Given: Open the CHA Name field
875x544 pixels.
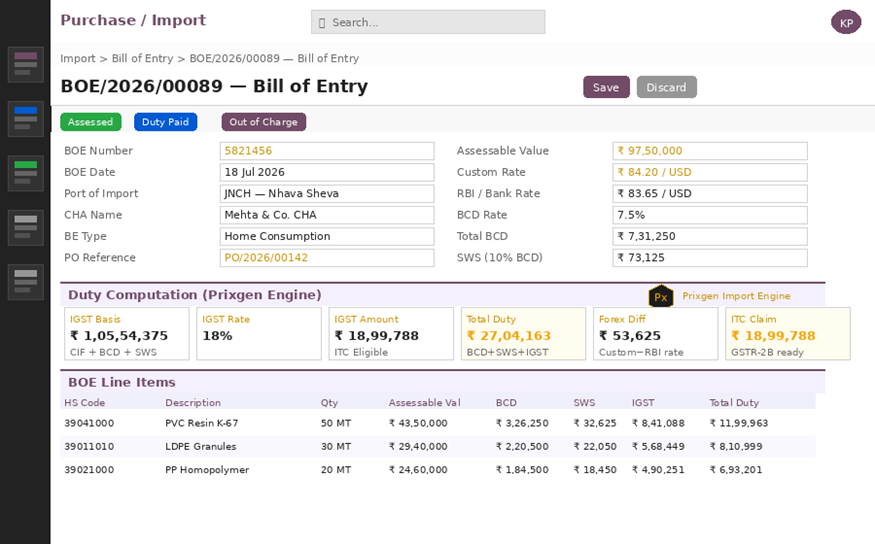Looking at the screenshot, I should [327, 215].
